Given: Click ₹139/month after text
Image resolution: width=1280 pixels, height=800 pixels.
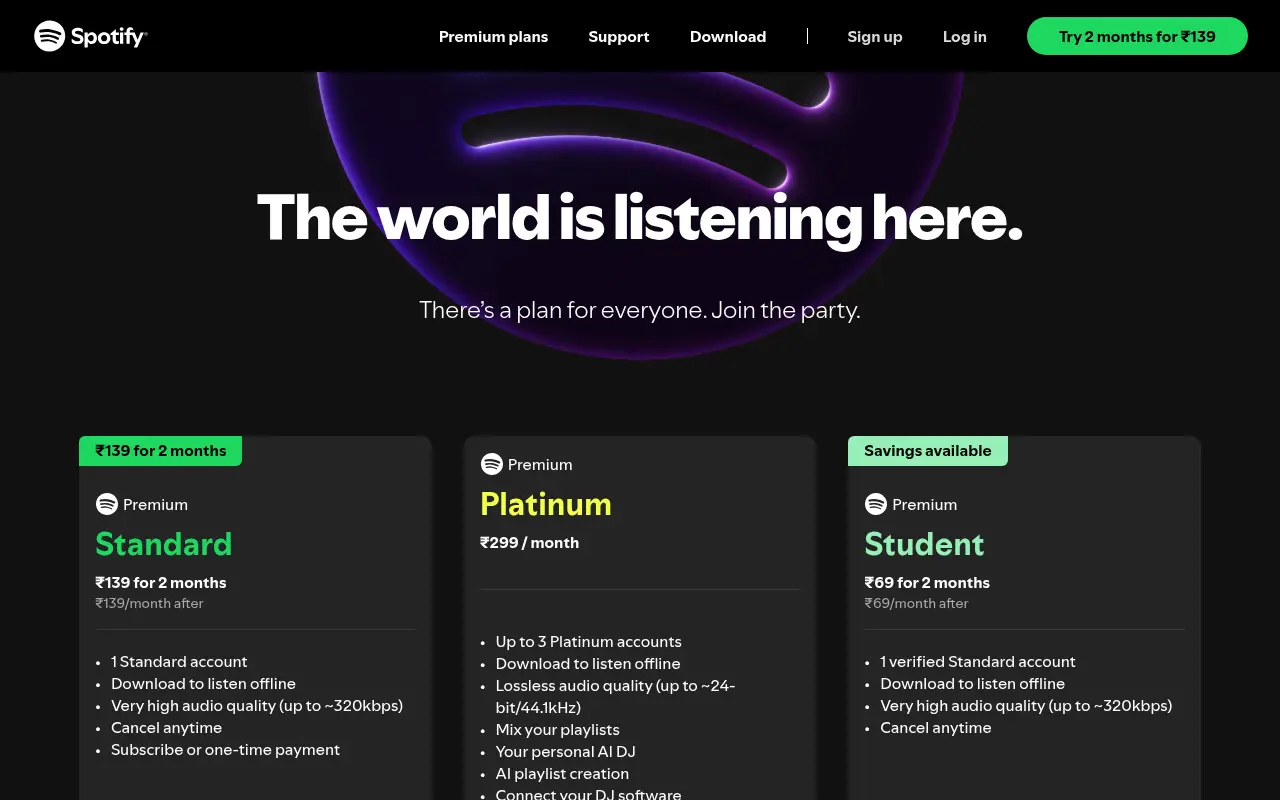Looking at the screenshot, I should click(150, 604).
